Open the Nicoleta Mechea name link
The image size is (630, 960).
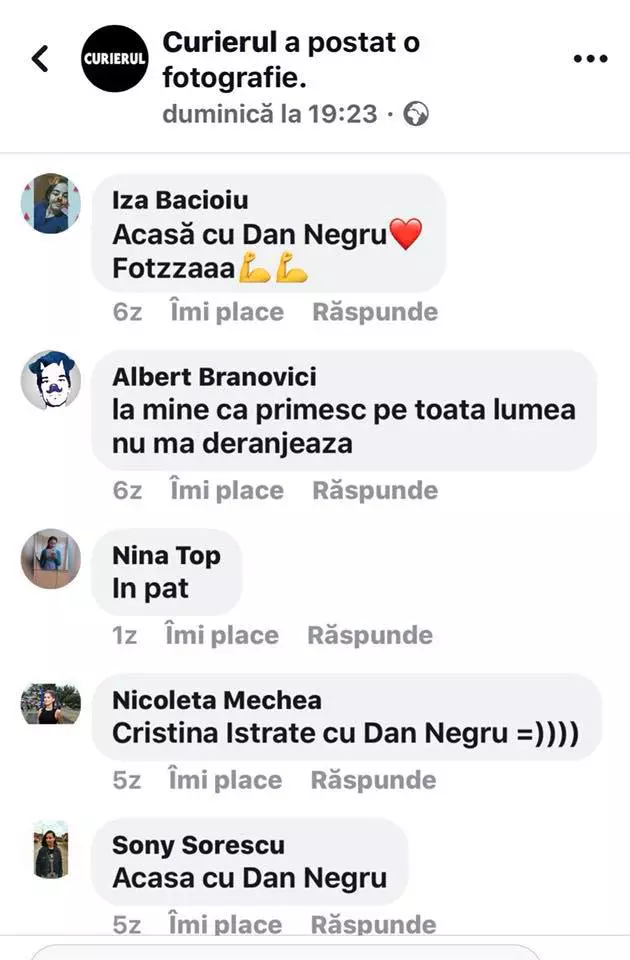pos(217,700)
